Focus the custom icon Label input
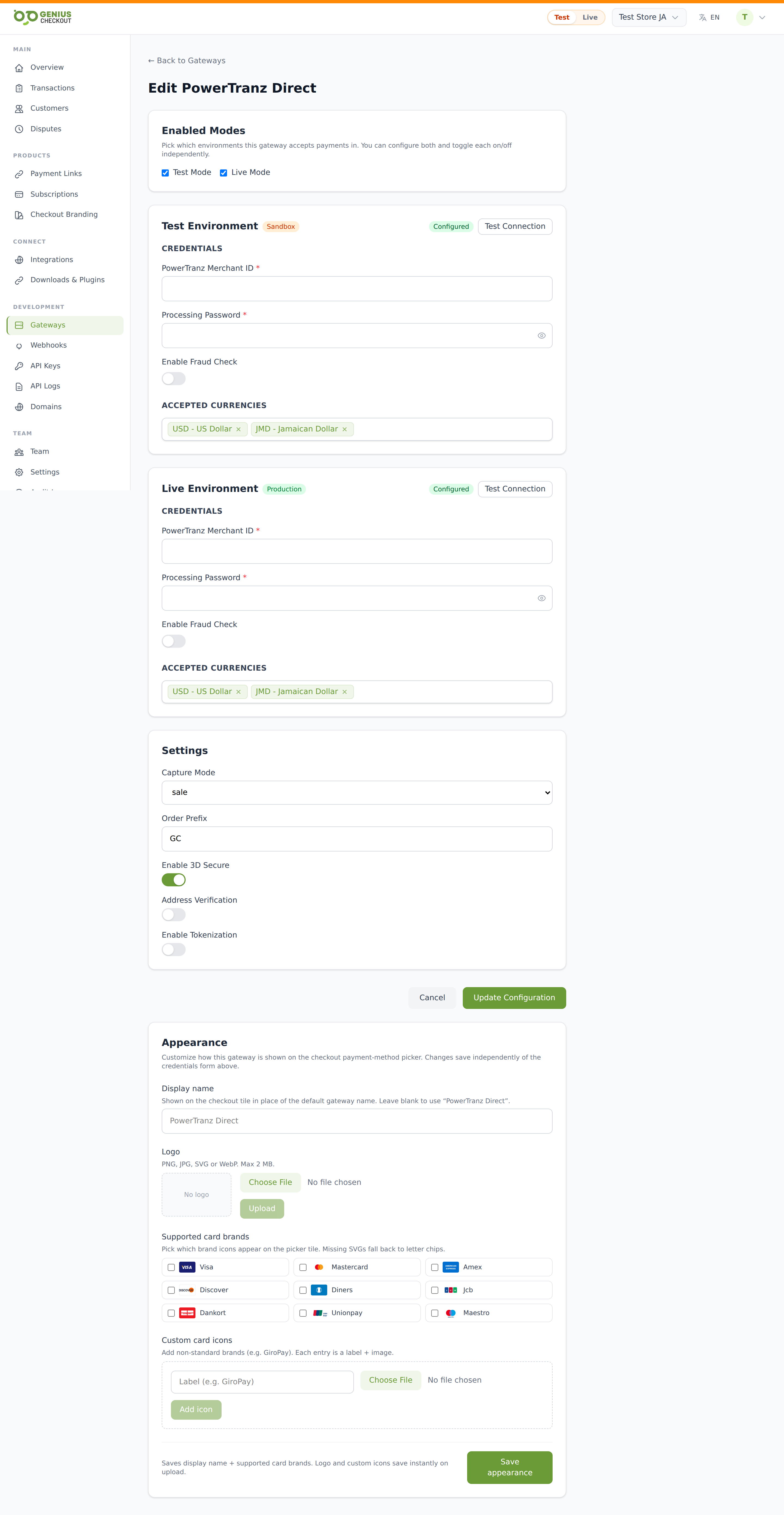 coord(262,1382)
